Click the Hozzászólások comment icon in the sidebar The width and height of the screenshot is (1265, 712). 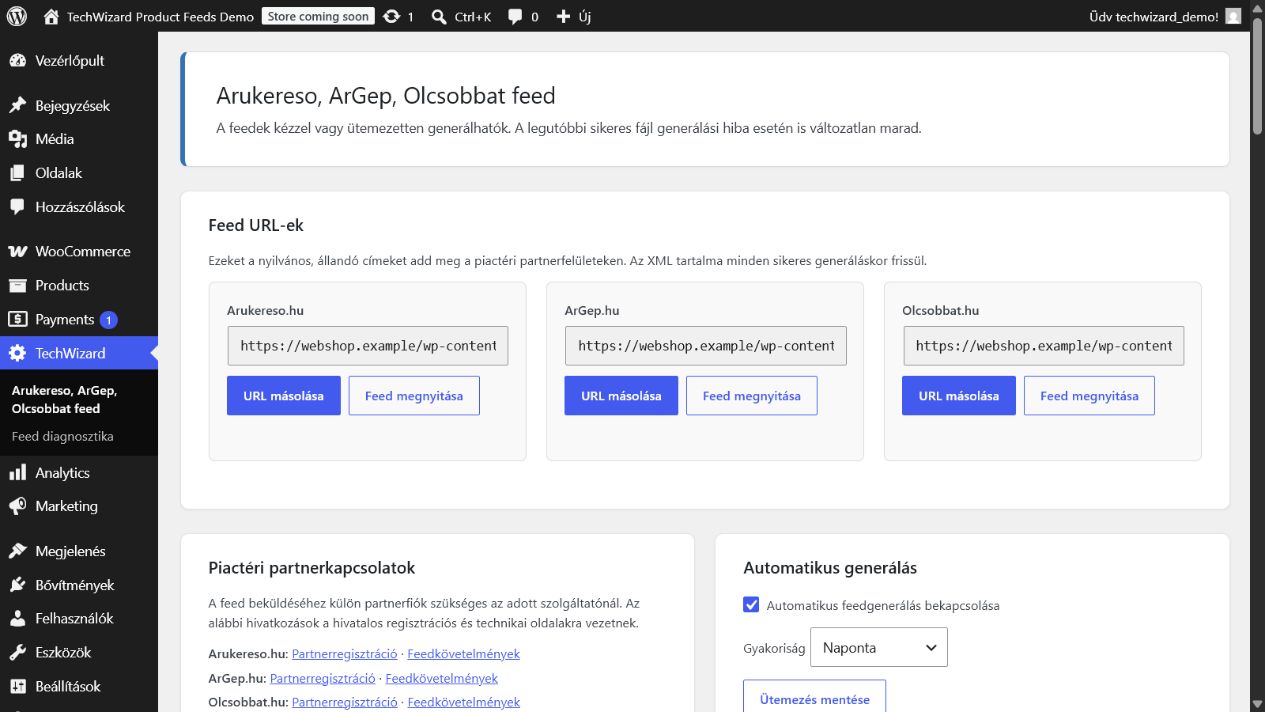coord(17,207)
